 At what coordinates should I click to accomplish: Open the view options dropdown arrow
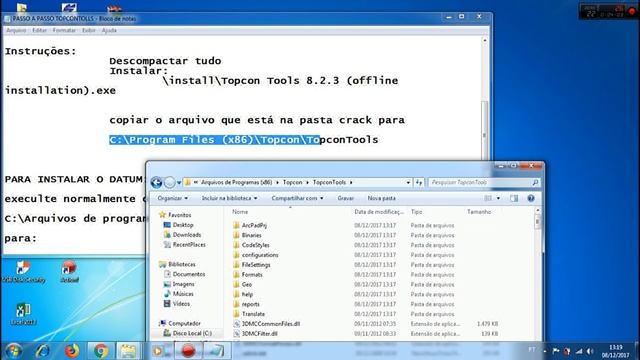tap(498, 198)
